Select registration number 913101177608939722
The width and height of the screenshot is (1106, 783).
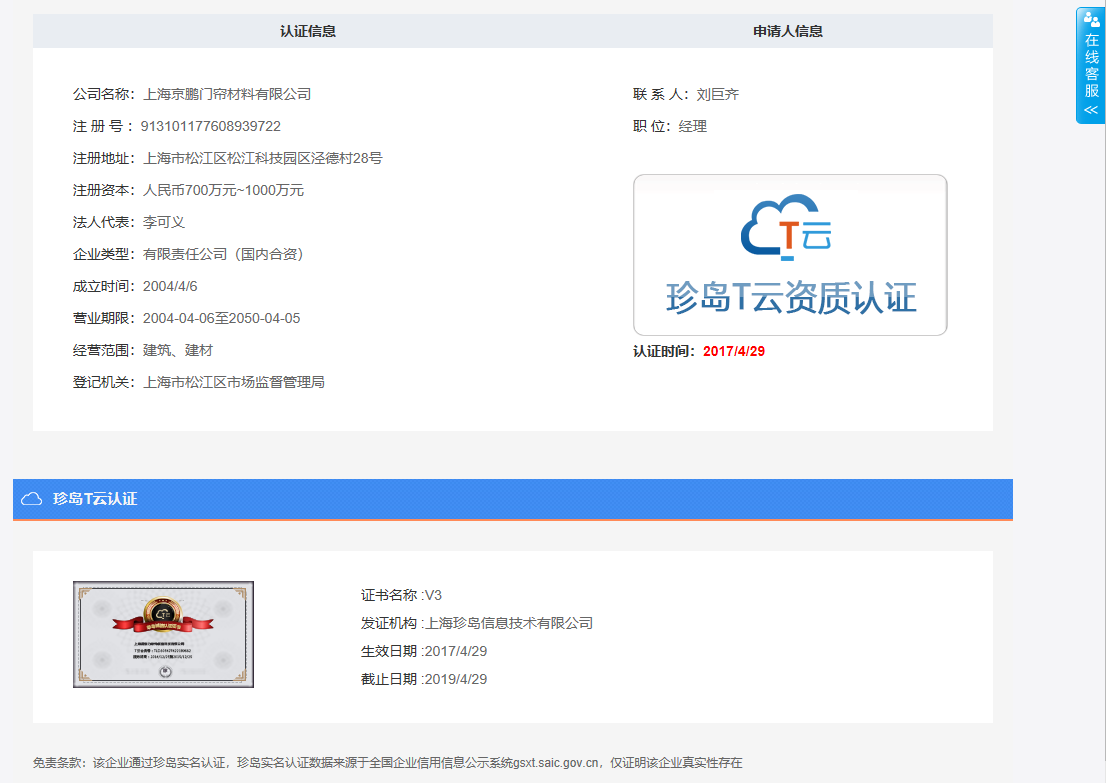[211, 126]
